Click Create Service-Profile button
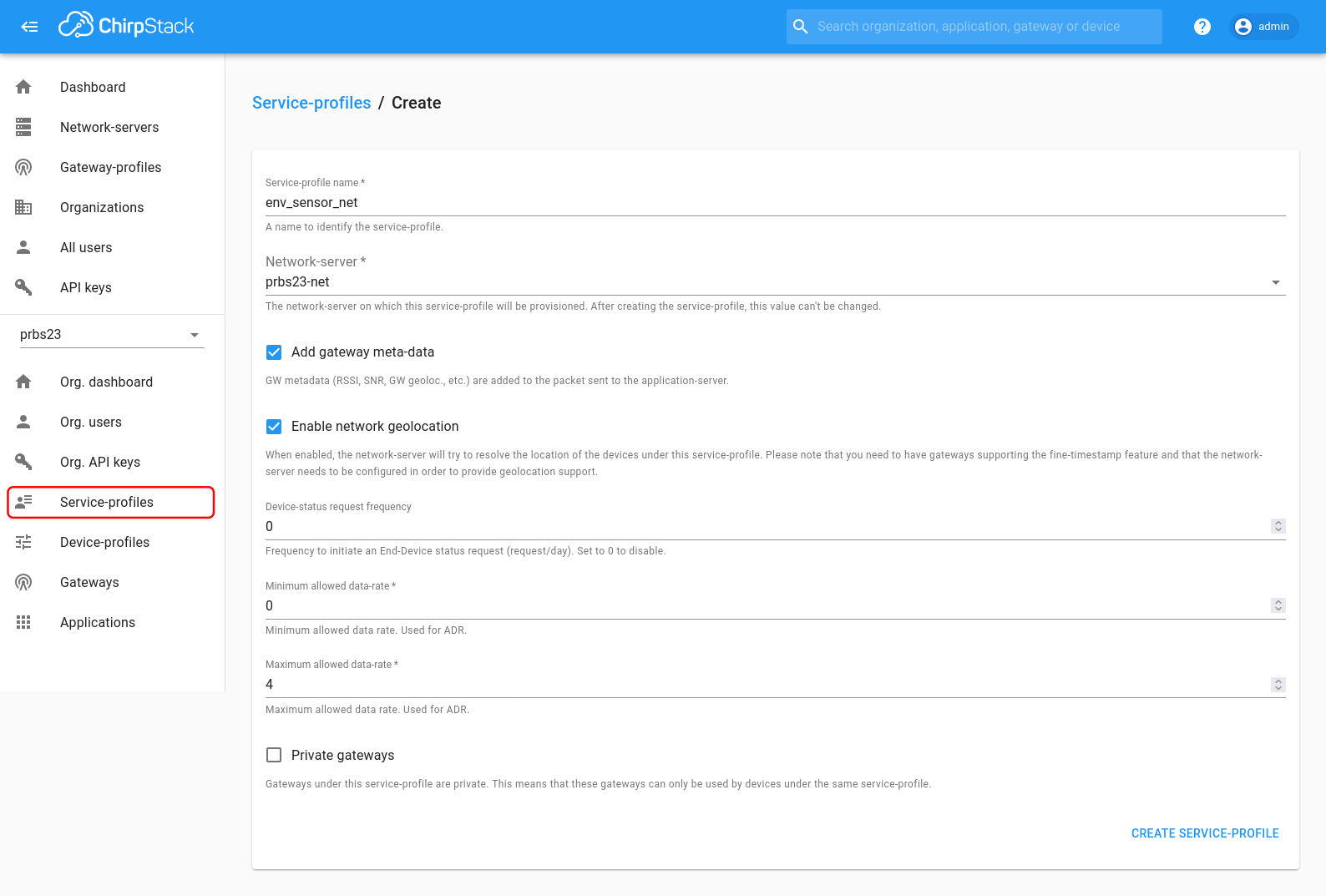The image size is (1326, 896). coord(1205,833)
